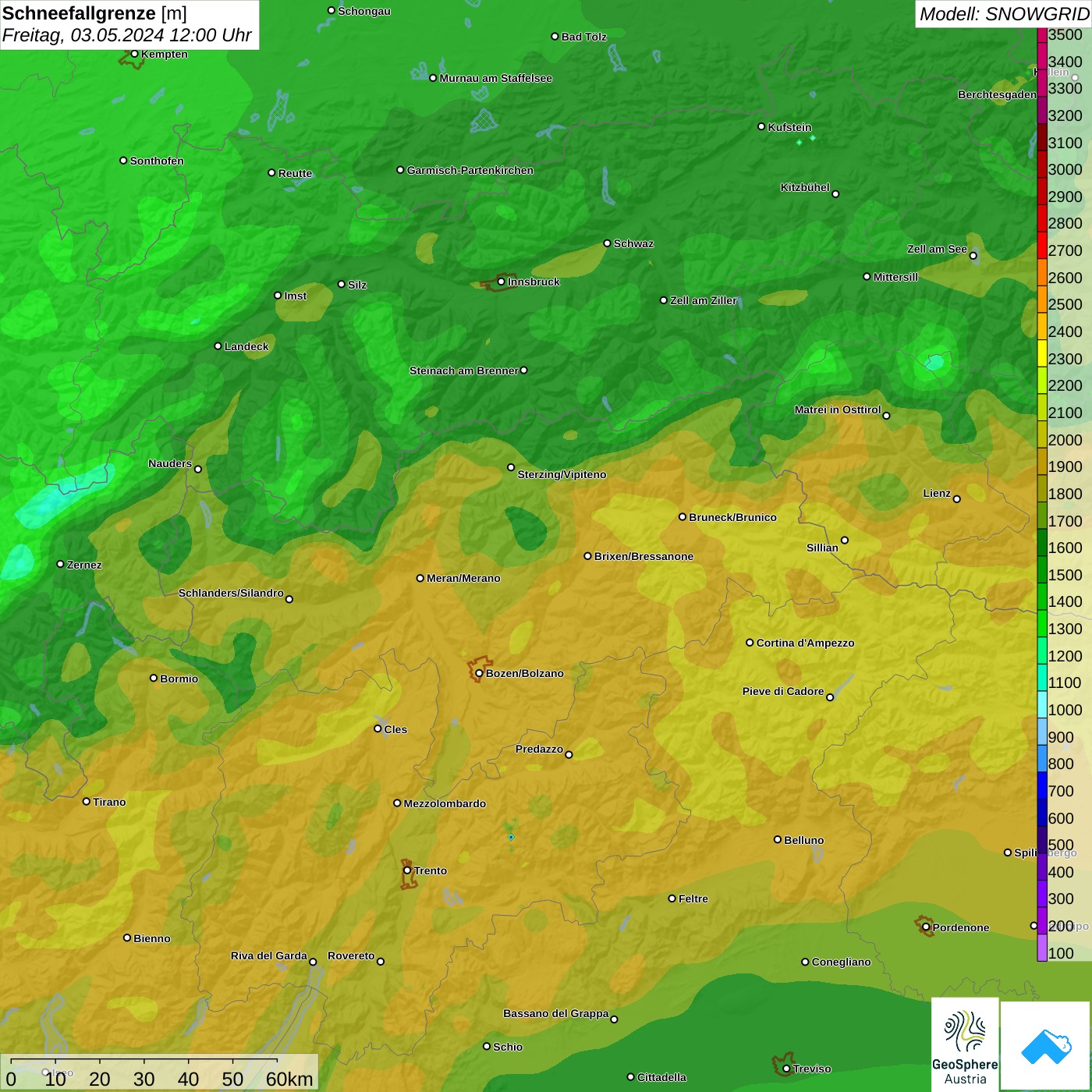Click the 'Landeck' label

(x=246, y=346)
